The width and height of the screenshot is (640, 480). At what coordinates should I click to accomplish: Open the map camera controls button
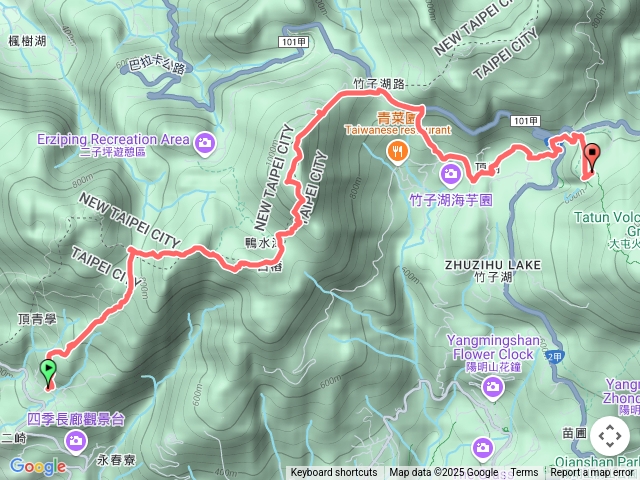610,436
